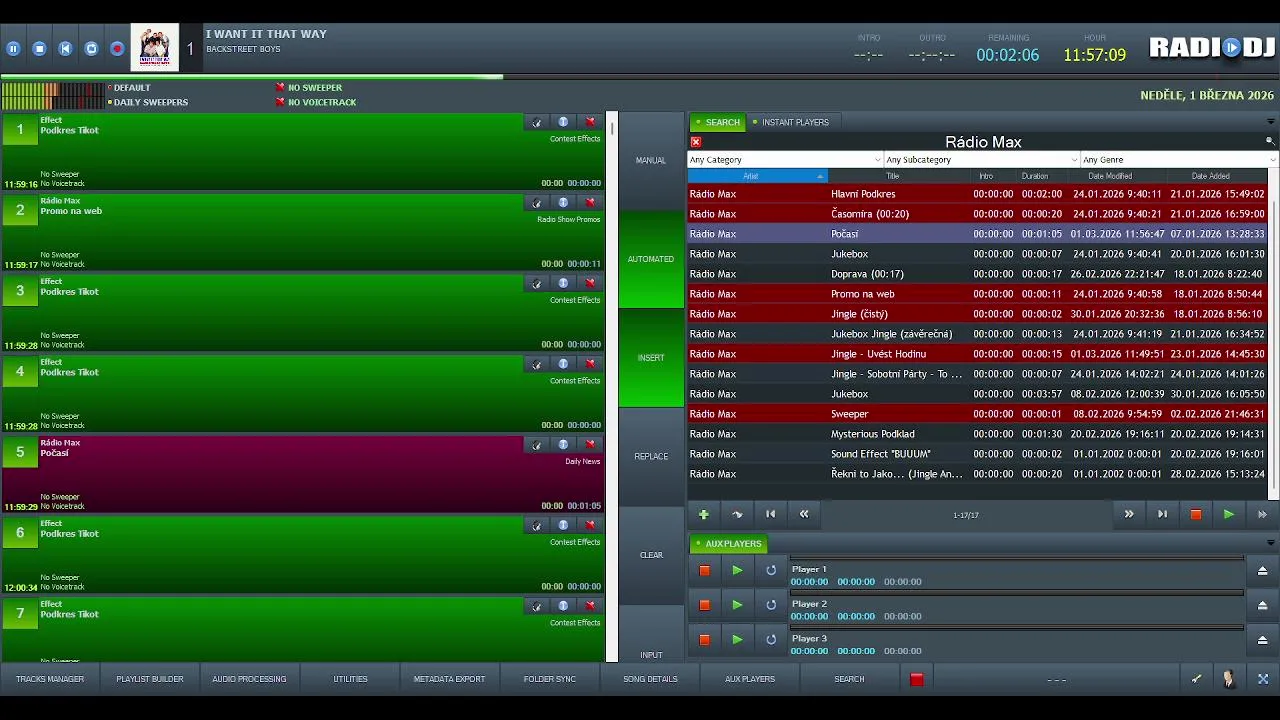Expand the search panel options arrow

(1270, 122)
